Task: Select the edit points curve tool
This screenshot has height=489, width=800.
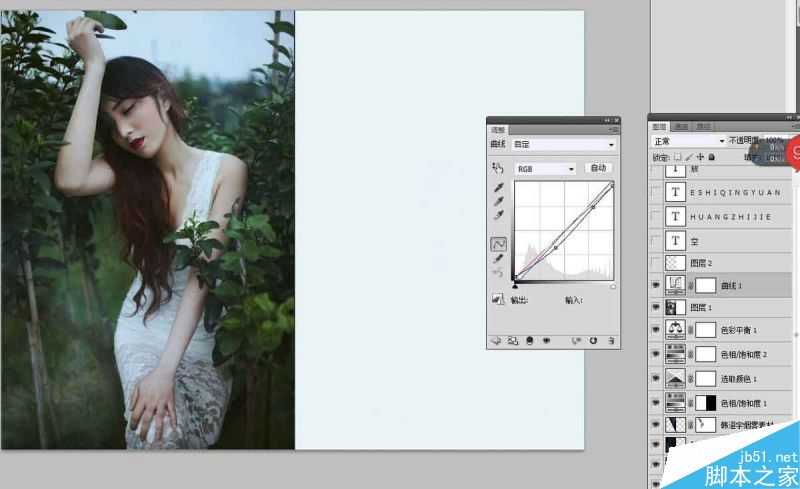Action: click(498, 243)
